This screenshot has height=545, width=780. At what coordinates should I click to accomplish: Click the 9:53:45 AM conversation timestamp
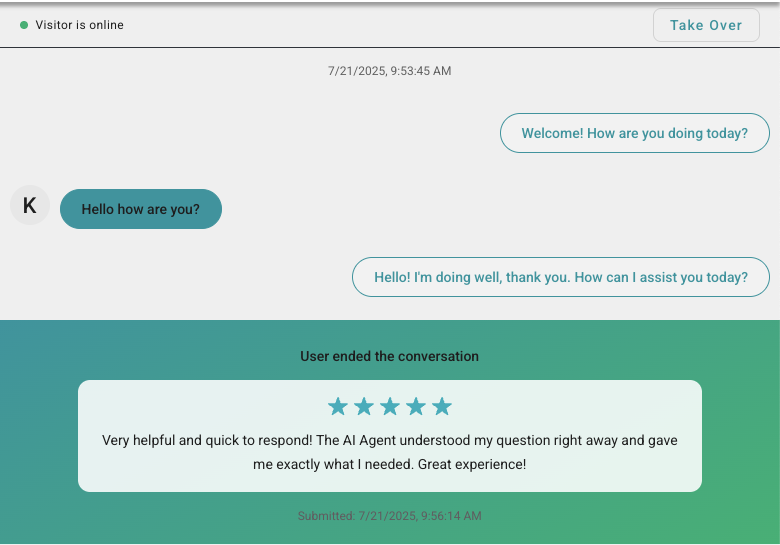point(390,71)
